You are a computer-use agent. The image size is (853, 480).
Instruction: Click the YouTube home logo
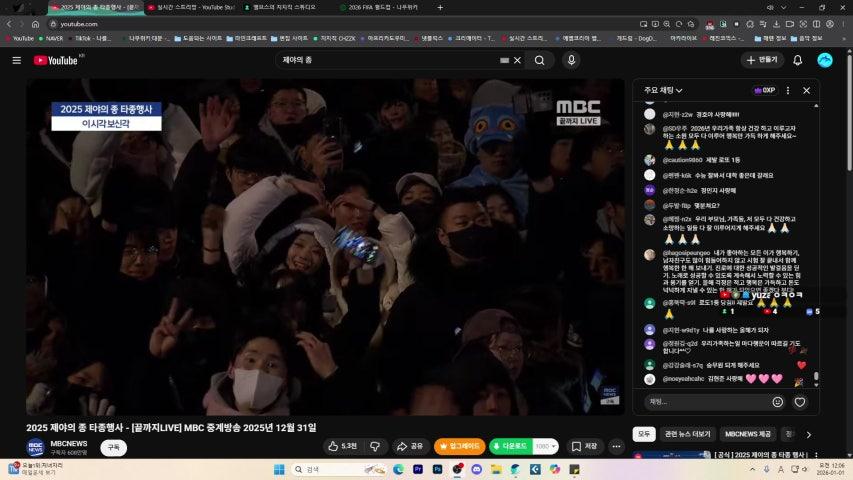click(56, 60)
